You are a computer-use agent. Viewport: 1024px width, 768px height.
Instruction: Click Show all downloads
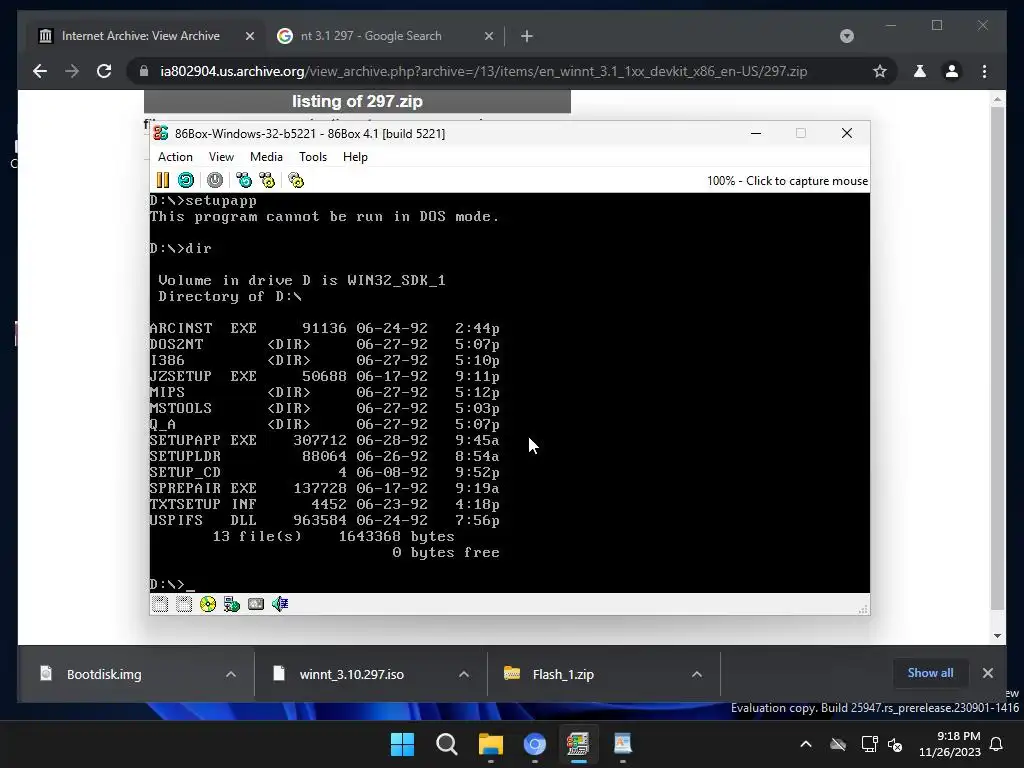pyautogui.click(x=930, y=673)
